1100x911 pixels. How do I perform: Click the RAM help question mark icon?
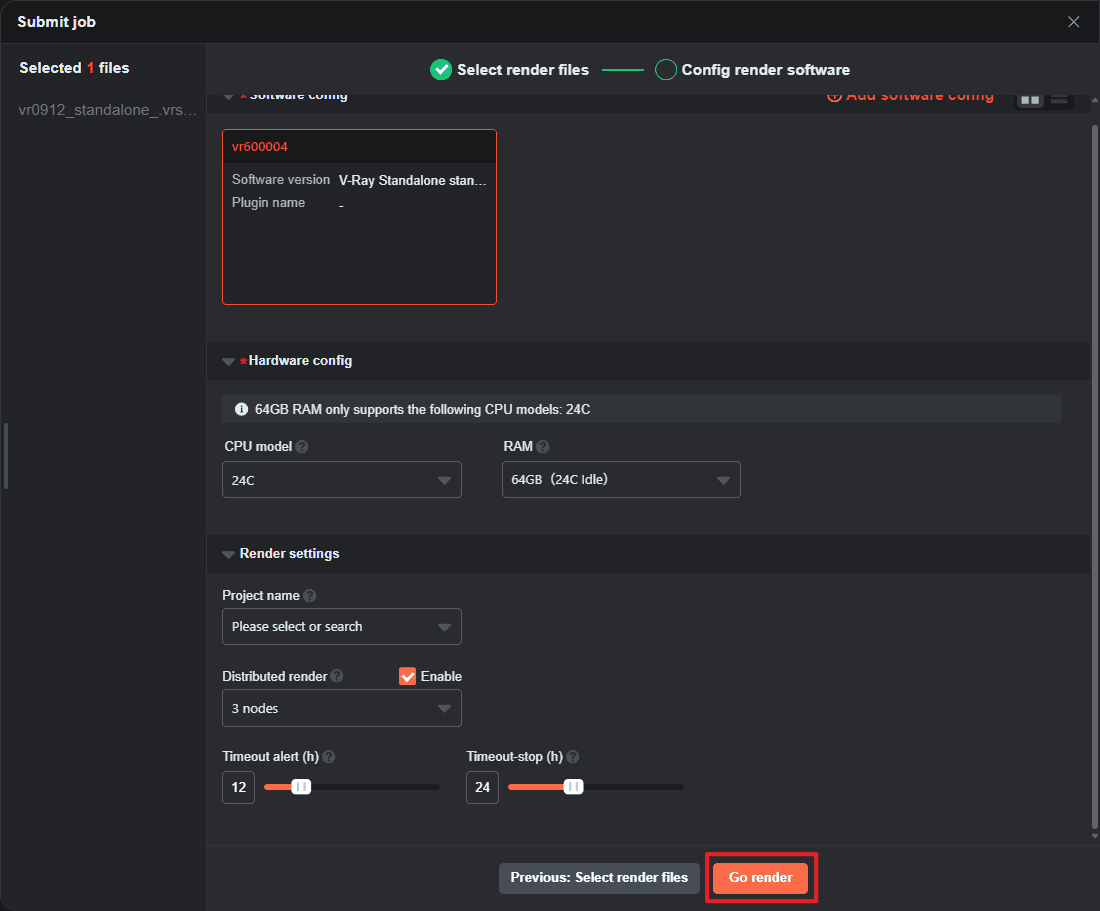pyautogui.click(x=543, y=447)
